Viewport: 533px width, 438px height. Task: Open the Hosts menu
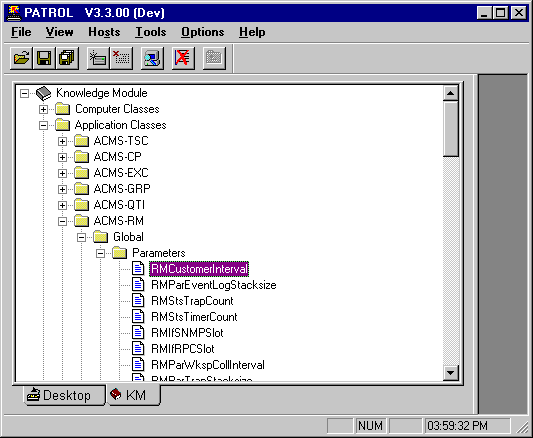pos(104,32)
